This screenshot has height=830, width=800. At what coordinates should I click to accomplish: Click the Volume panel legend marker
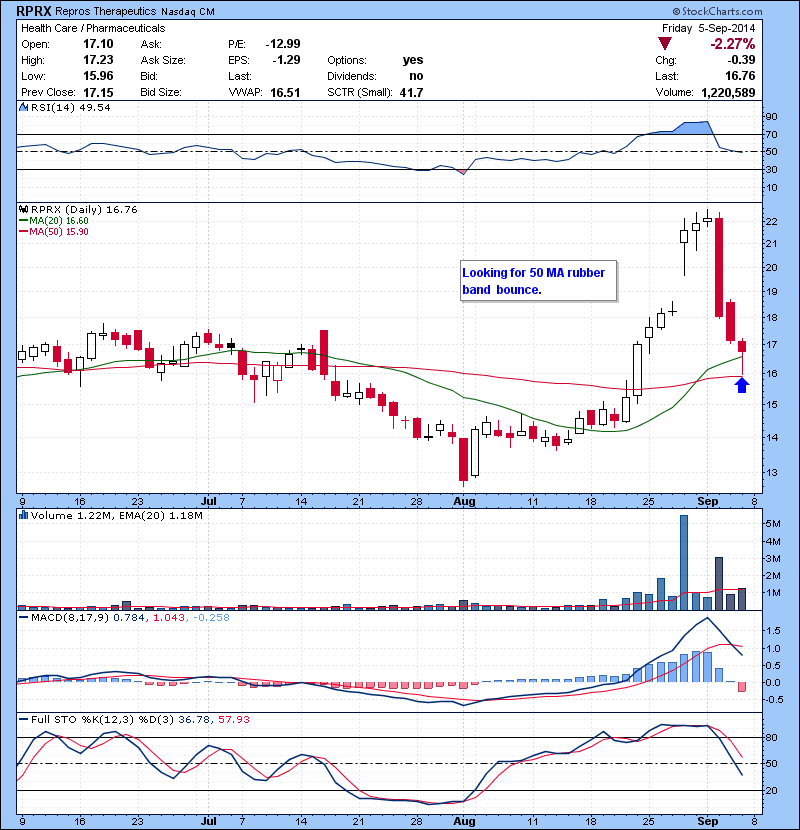[23, 516]
